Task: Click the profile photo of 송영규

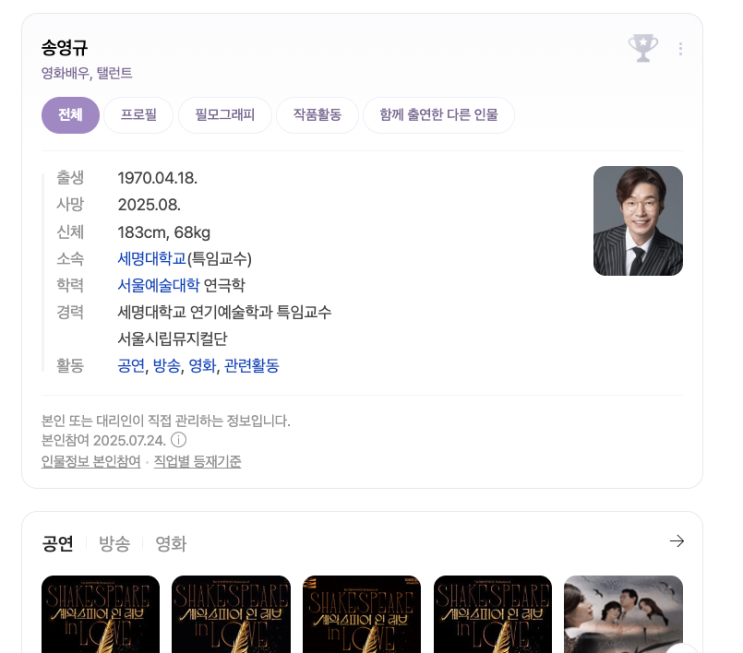Action: pyautogui.click(x=638, y=221)
